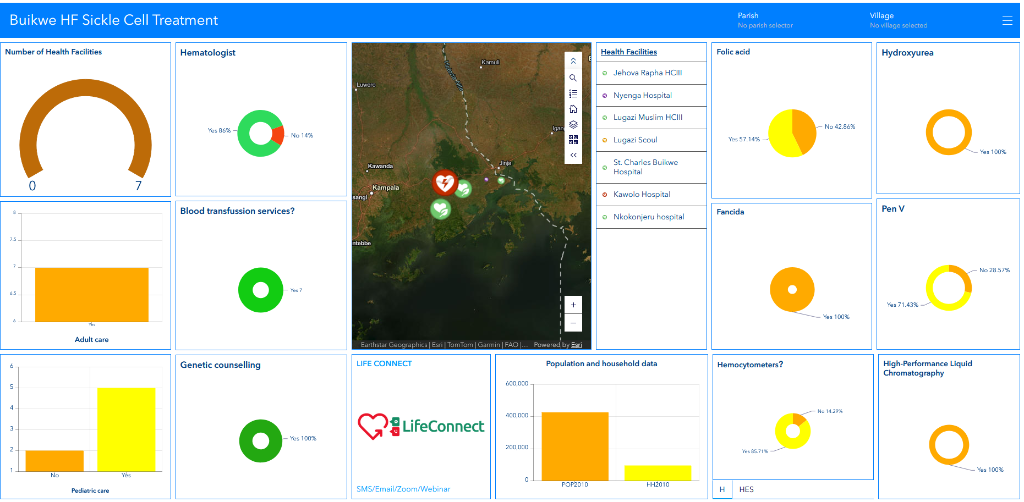The image size is (1024, 502).
Task: Click the yellow HH2010 bar
Action: click(x=658, y=473)
